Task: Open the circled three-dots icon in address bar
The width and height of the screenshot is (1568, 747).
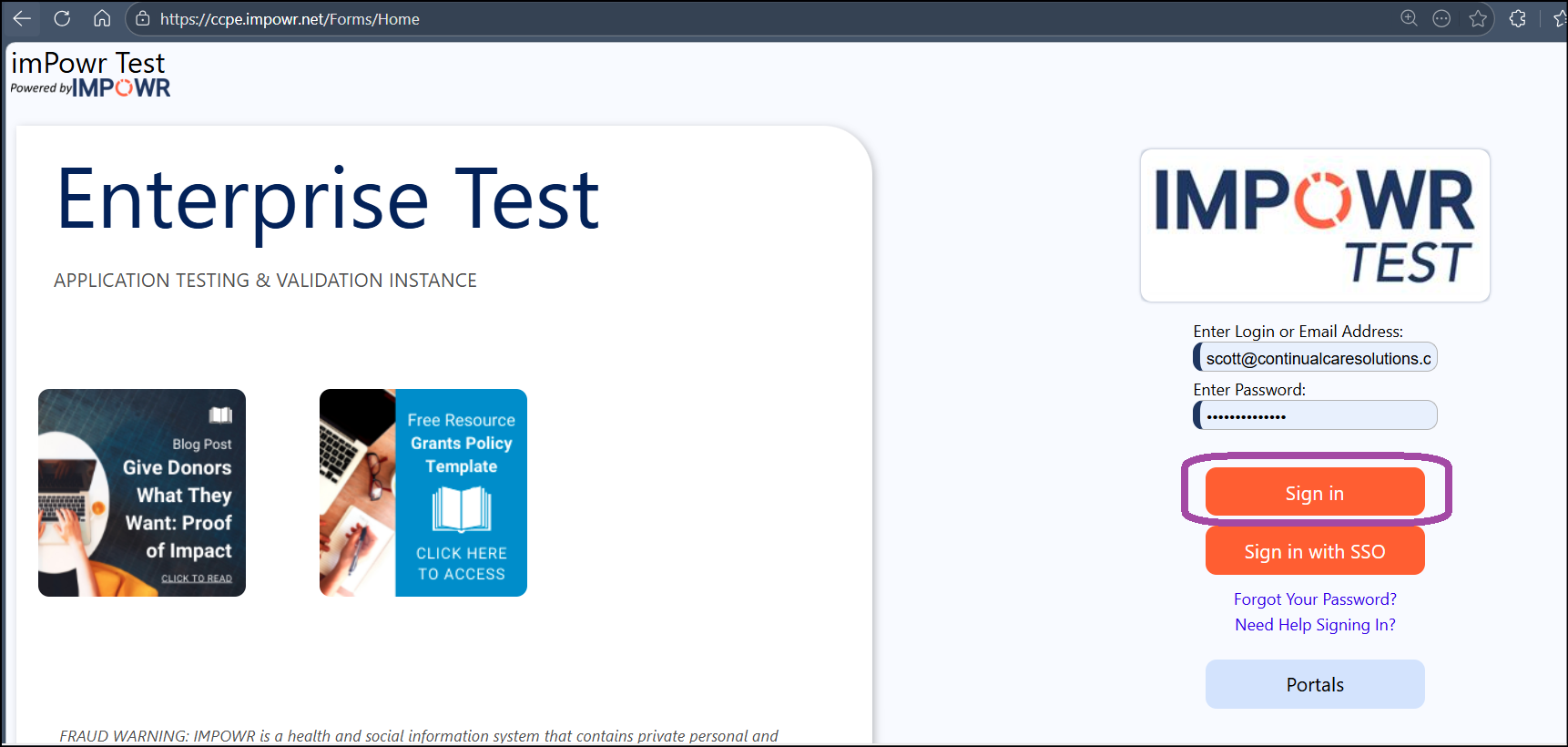Action: pyautogui.click(x=1441, y=18)
